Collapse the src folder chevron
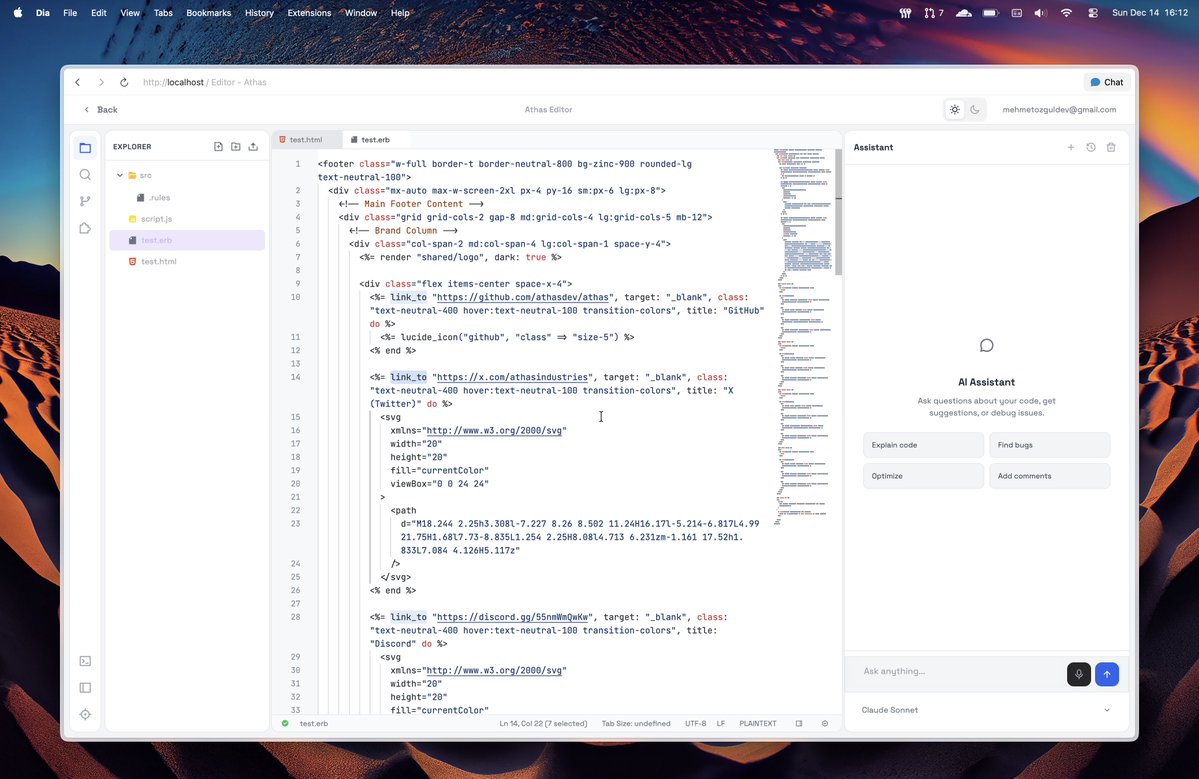 pyautogui.click(x=120, y=175)
